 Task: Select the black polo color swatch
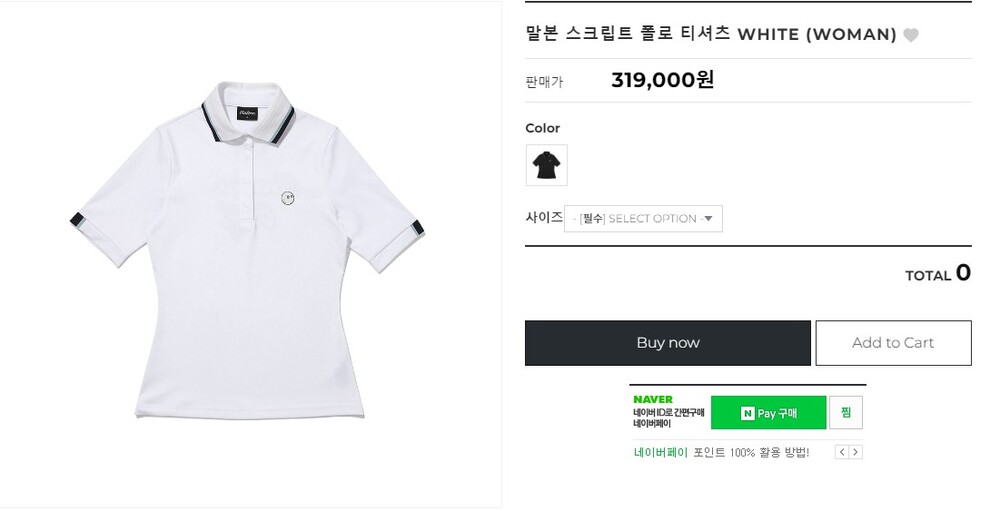(x=546, y=165)
